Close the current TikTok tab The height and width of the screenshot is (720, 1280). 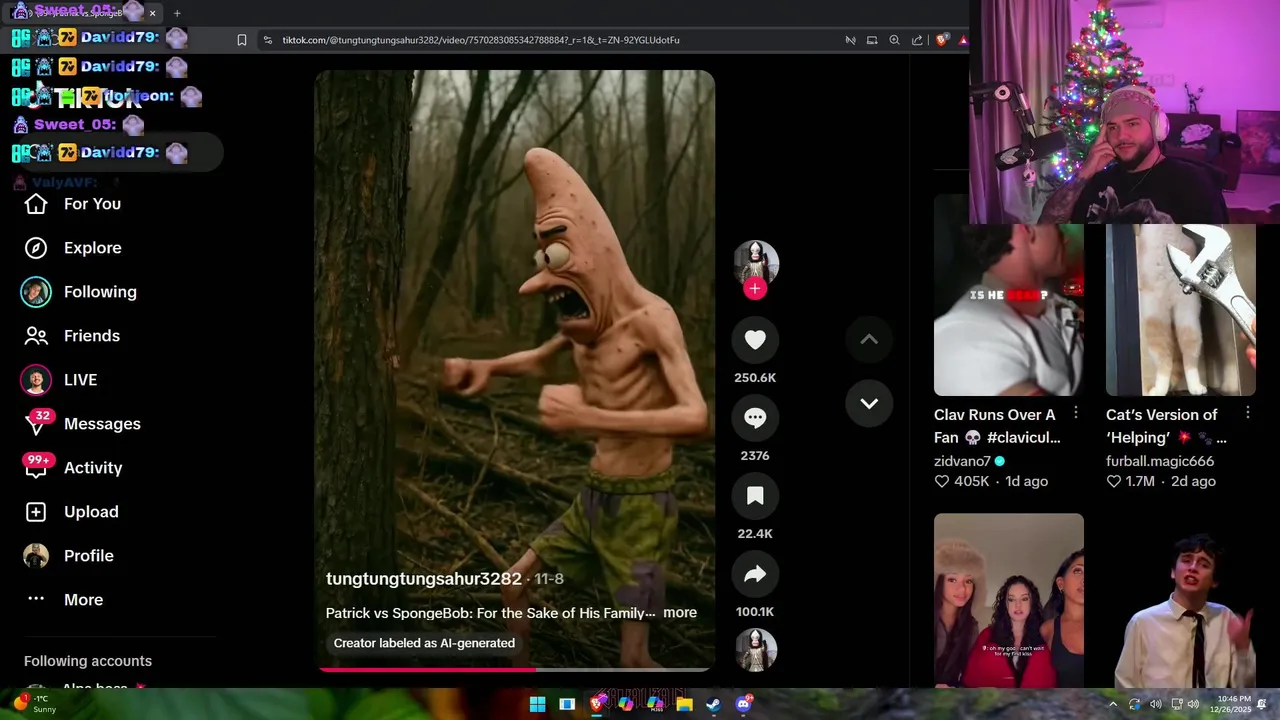click(x=152, y=13)
